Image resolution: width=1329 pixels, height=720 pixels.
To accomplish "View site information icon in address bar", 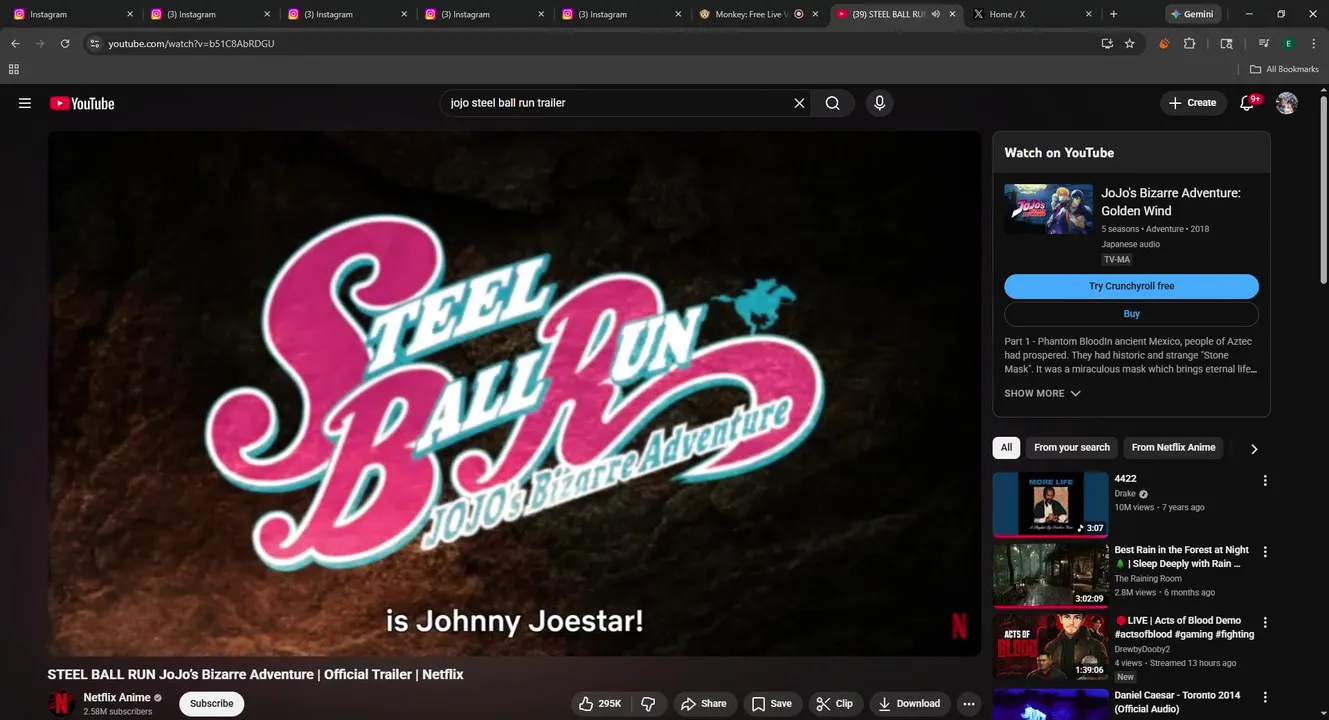I will pos(94,44).
